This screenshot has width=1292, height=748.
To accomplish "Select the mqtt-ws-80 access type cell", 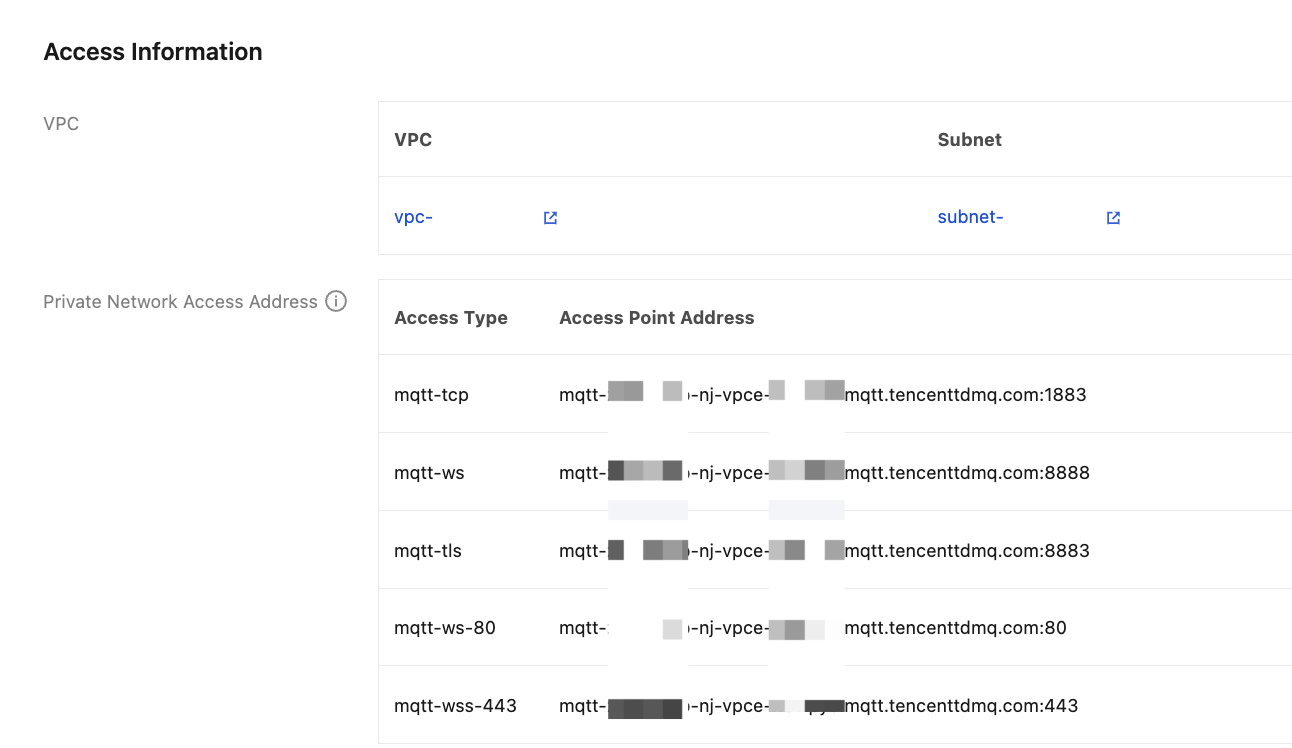I will point(445,628).
